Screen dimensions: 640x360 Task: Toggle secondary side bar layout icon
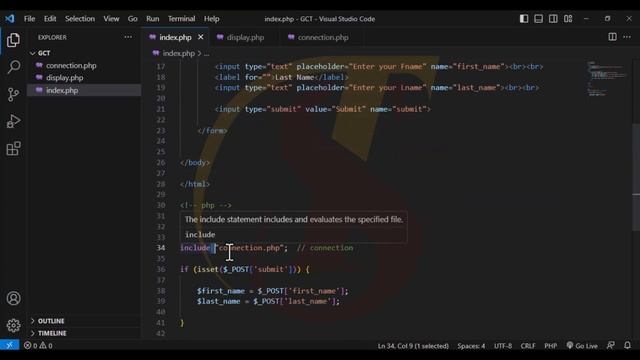click(553, 19)
